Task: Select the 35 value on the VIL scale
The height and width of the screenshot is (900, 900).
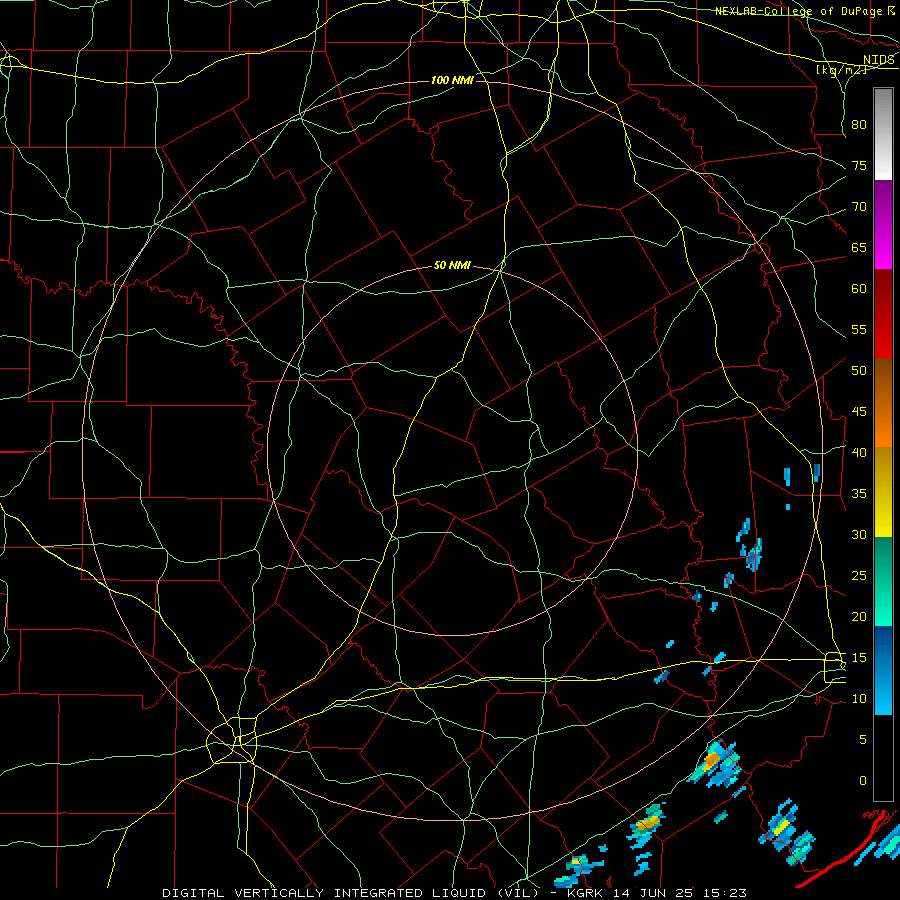Action: [x=859, y=494]
